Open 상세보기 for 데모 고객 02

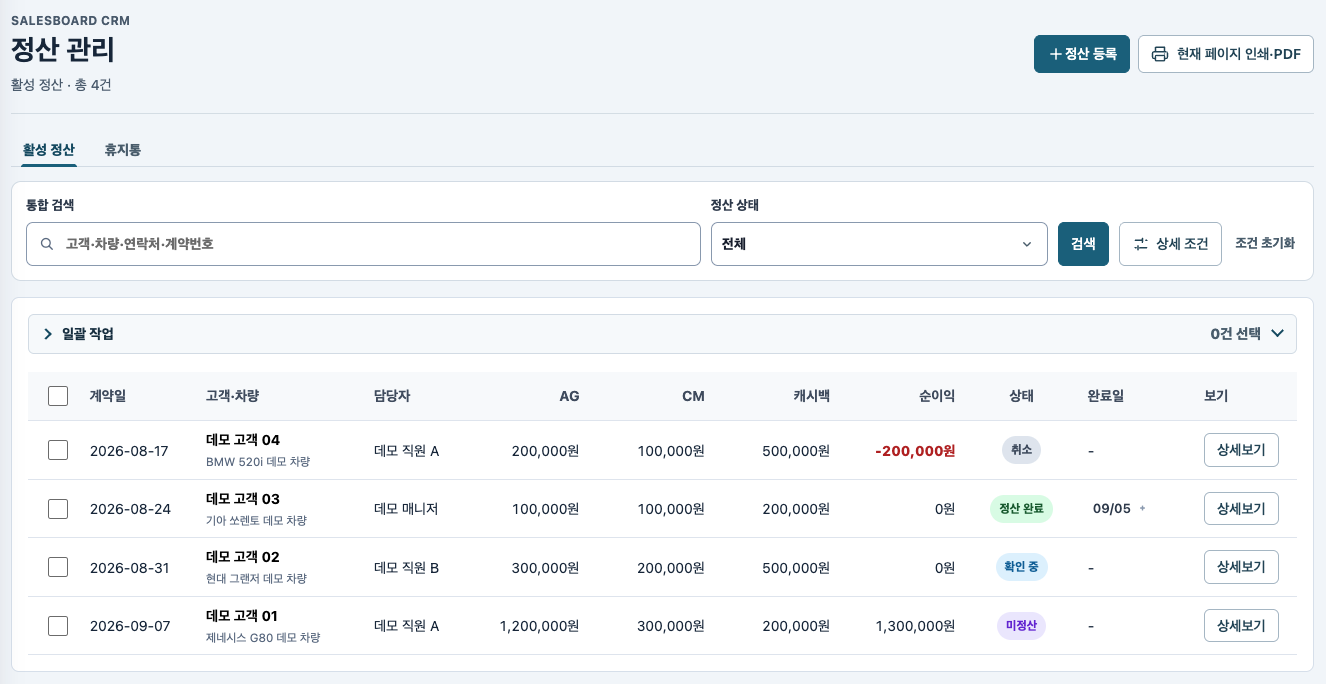tap(1241, 567)
